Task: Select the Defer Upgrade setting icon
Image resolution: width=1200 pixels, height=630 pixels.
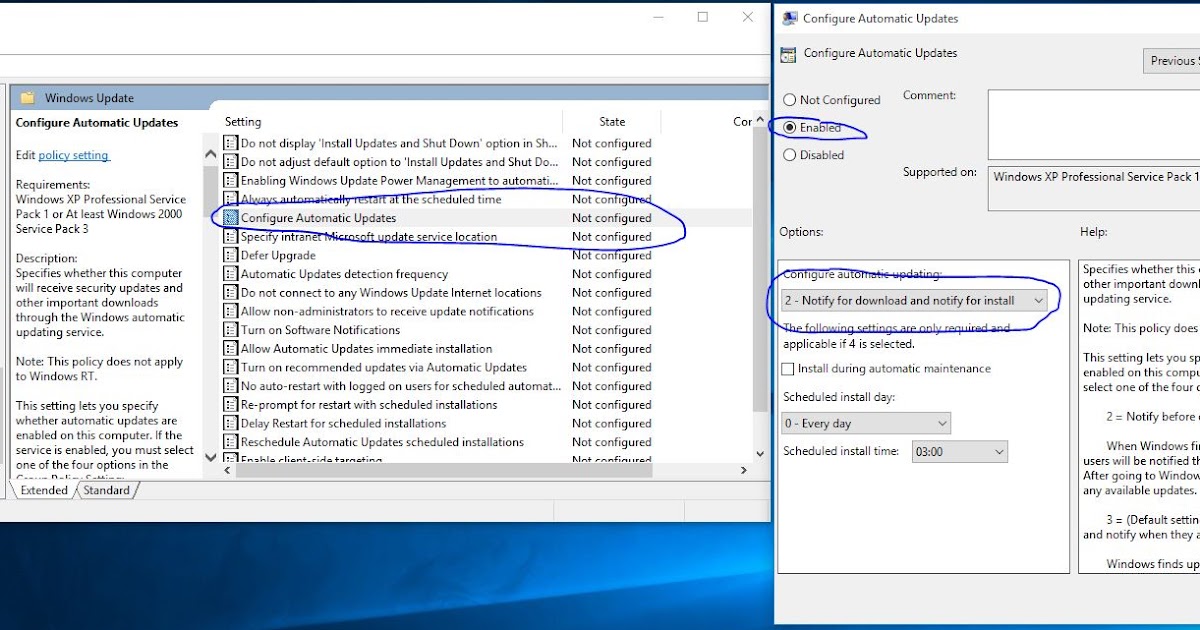Action: (x=232, y=255)
